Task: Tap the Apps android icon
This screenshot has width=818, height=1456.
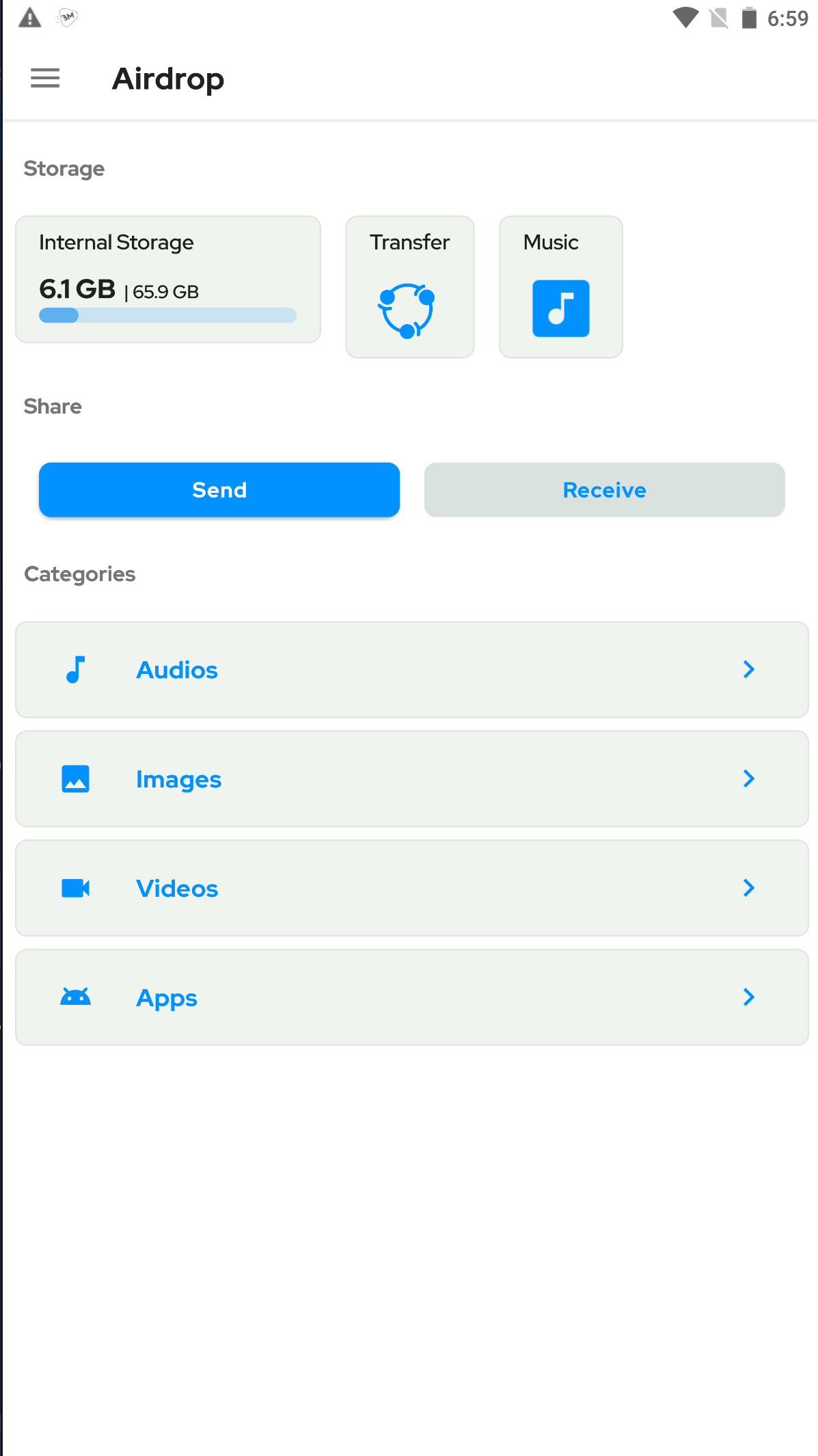Action: point(75,997)
